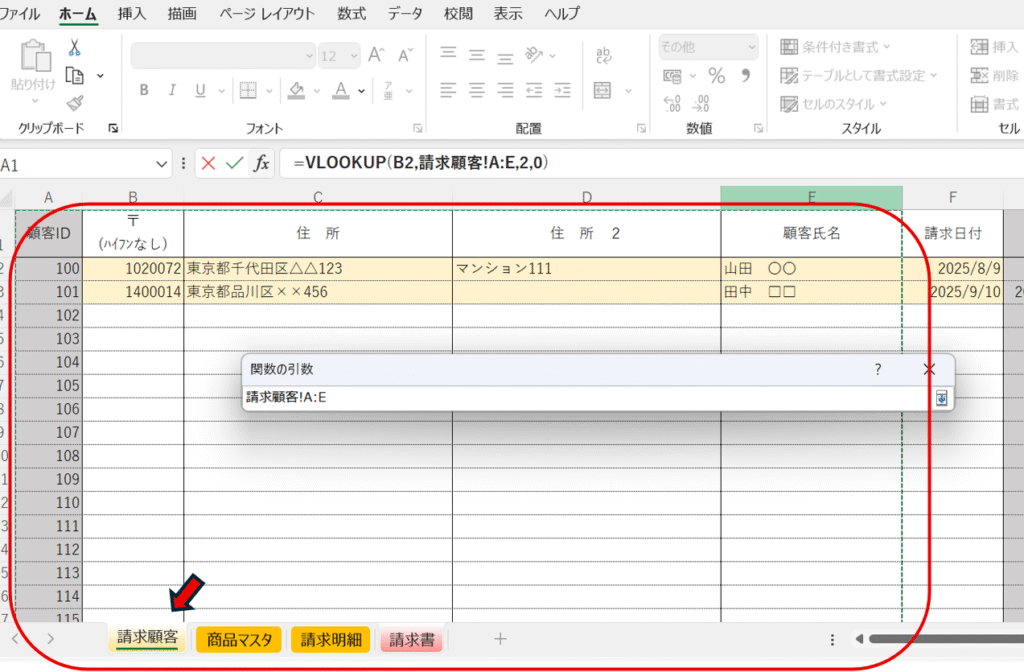The height and width of the screenshot is (672, 1024).
Task: Click the Format Painter brush icon
Action: [75, 101]
